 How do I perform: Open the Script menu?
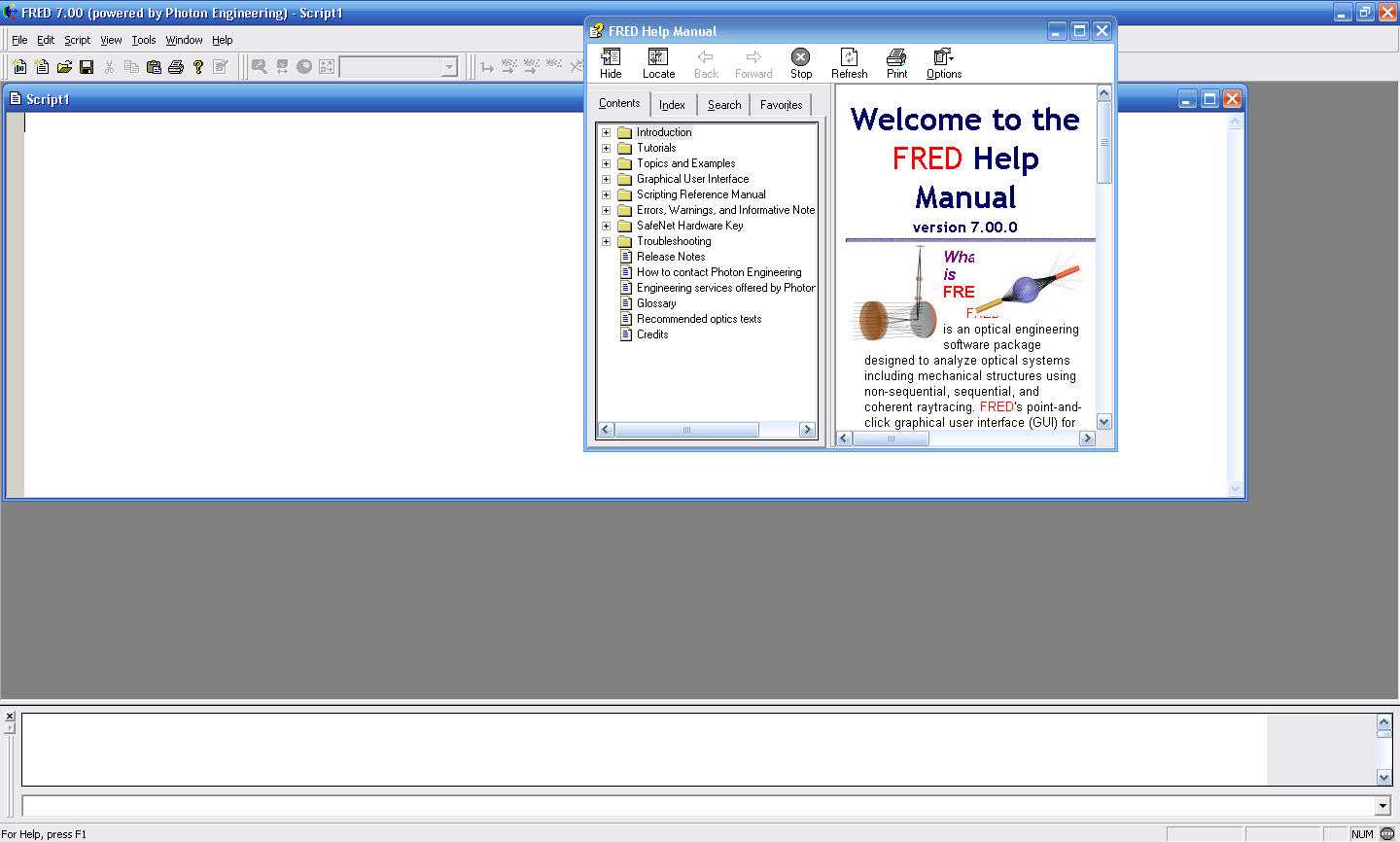pos(78,40)
